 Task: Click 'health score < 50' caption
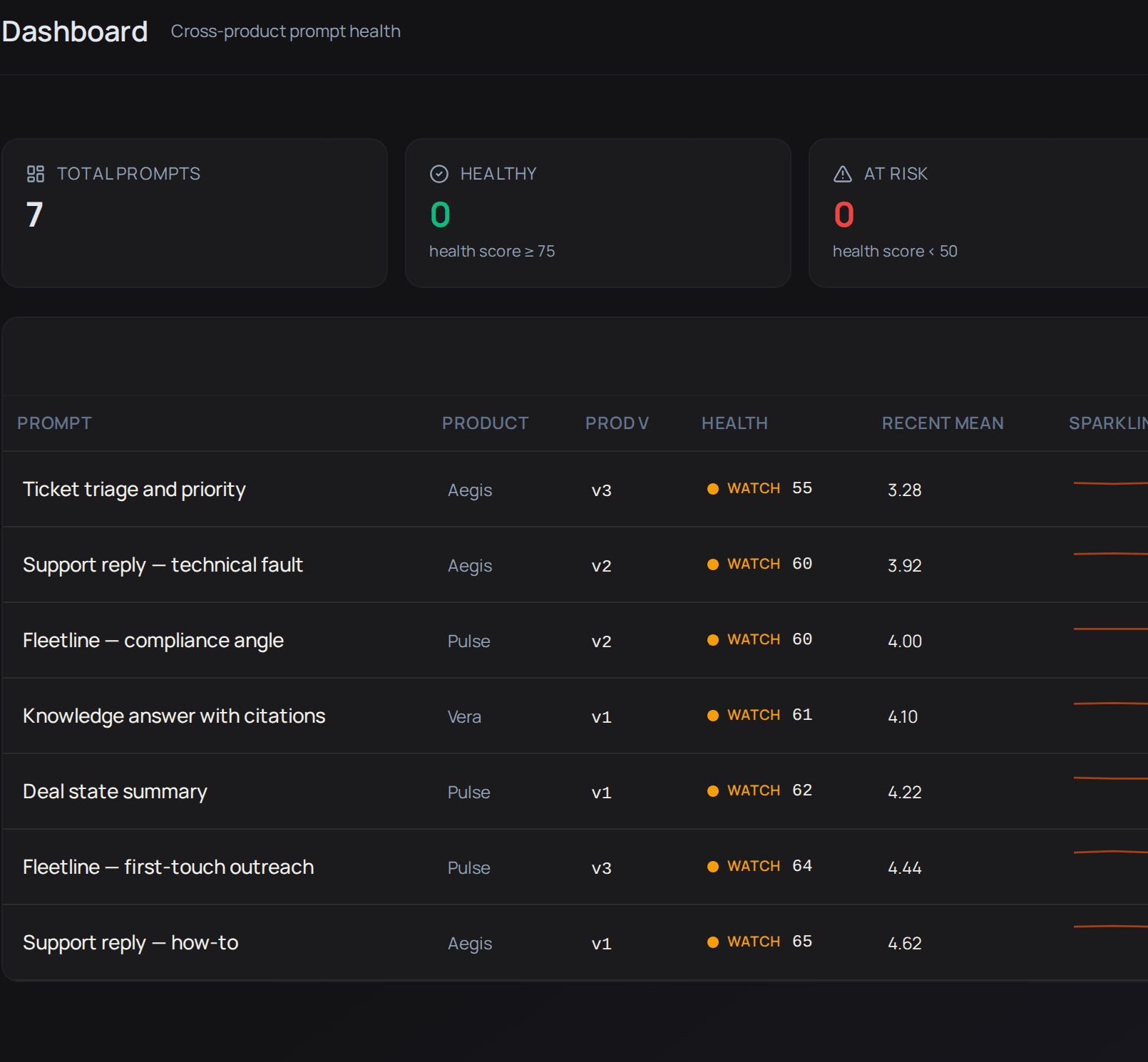895,252
